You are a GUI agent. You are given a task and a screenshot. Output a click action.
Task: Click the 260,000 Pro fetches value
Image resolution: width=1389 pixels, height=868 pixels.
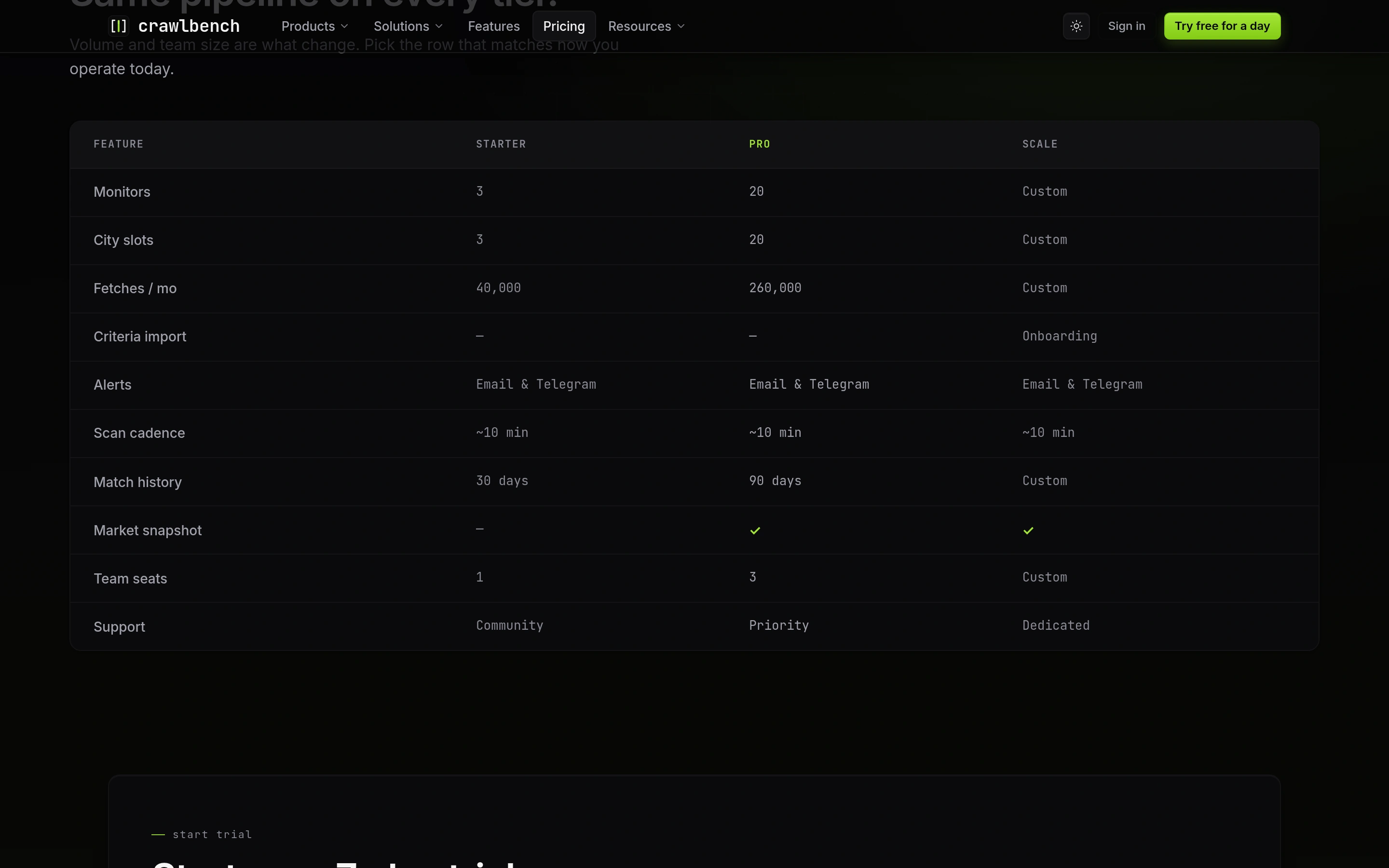775,287
